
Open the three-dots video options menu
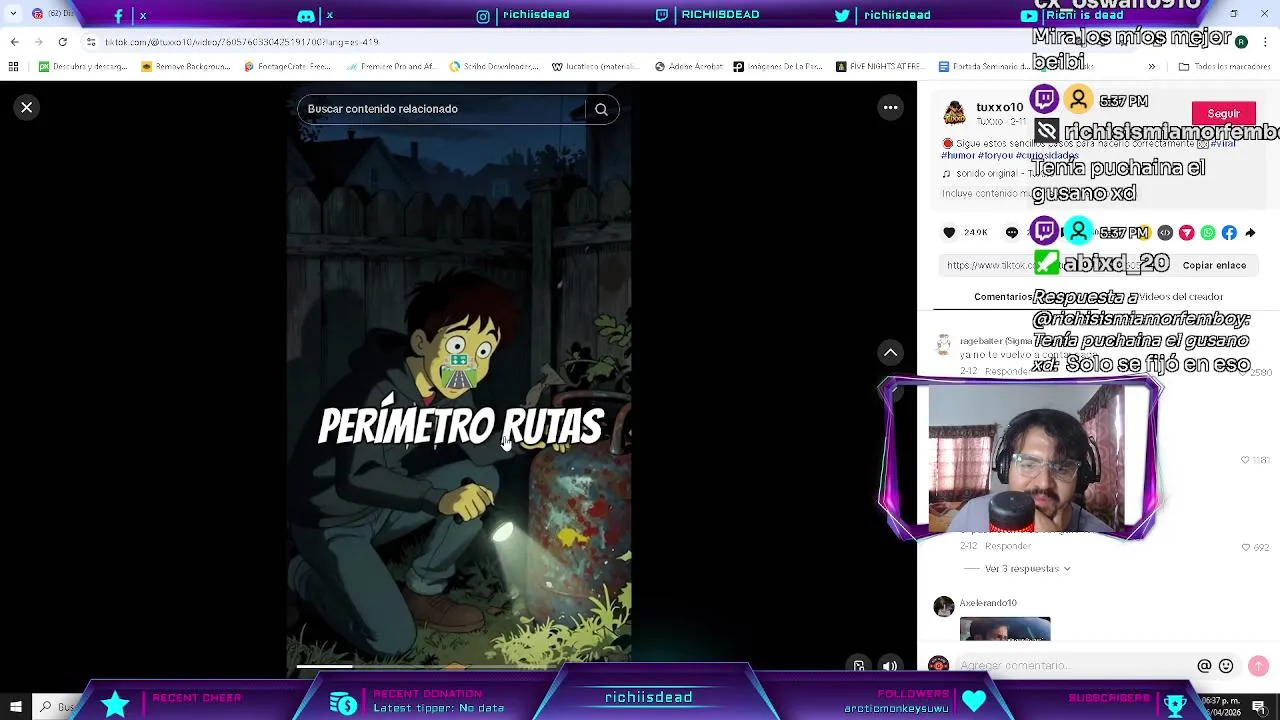pyautogui.click(x=890, y=107)
